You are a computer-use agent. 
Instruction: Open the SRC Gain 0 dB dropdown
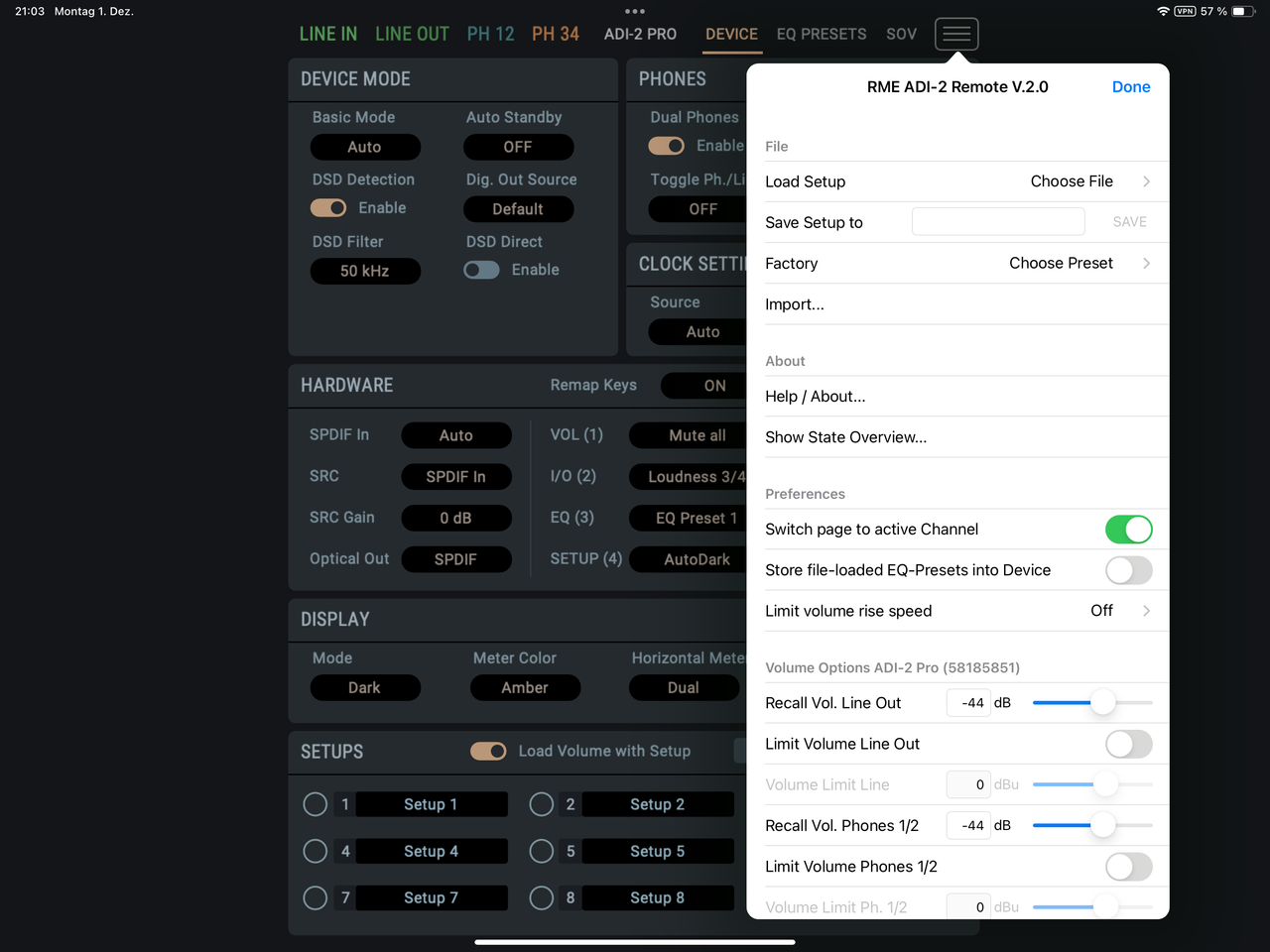tap(456, 518)
